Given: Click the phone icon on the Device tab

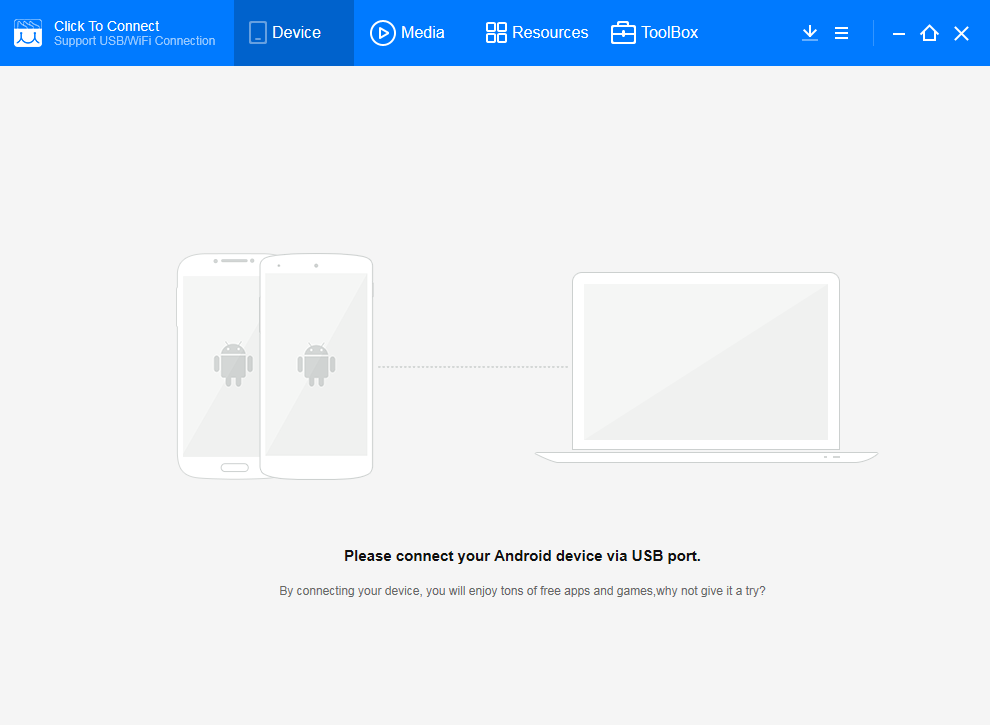Looking at the screenshot, I should coord(258,33).
